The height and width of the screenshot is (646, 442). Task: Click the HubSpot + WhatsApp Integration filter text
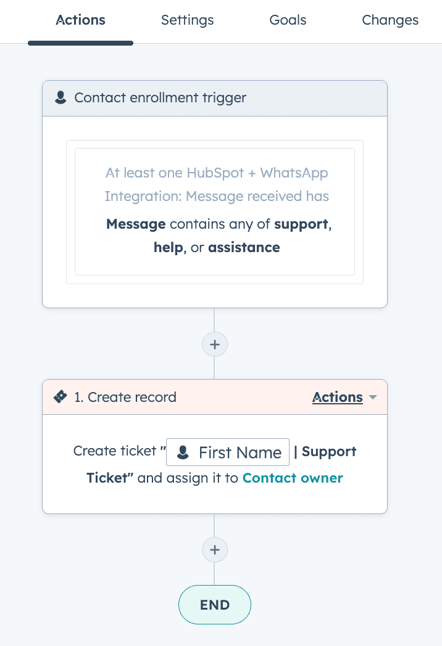(217, 184)
